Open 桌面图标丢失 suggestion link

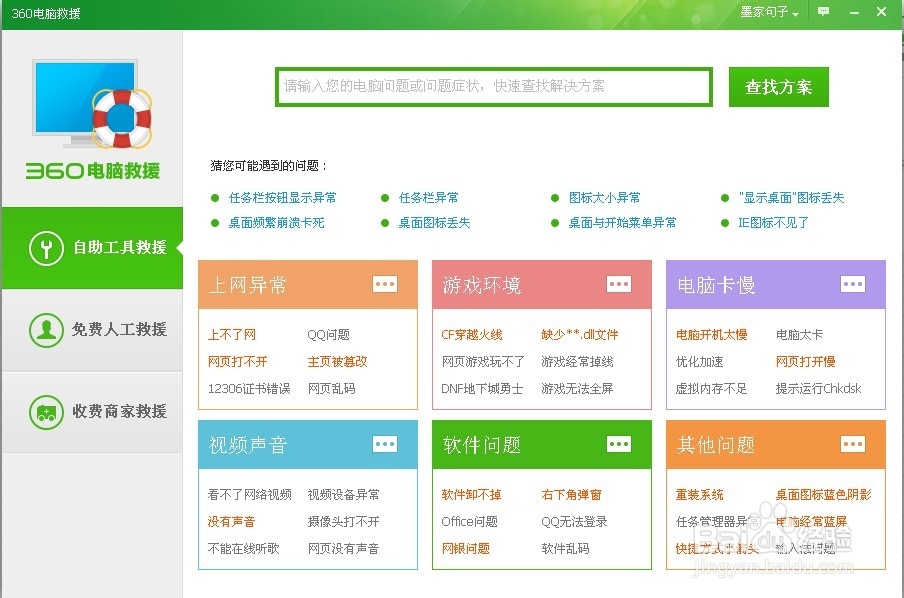pos(434,223)
